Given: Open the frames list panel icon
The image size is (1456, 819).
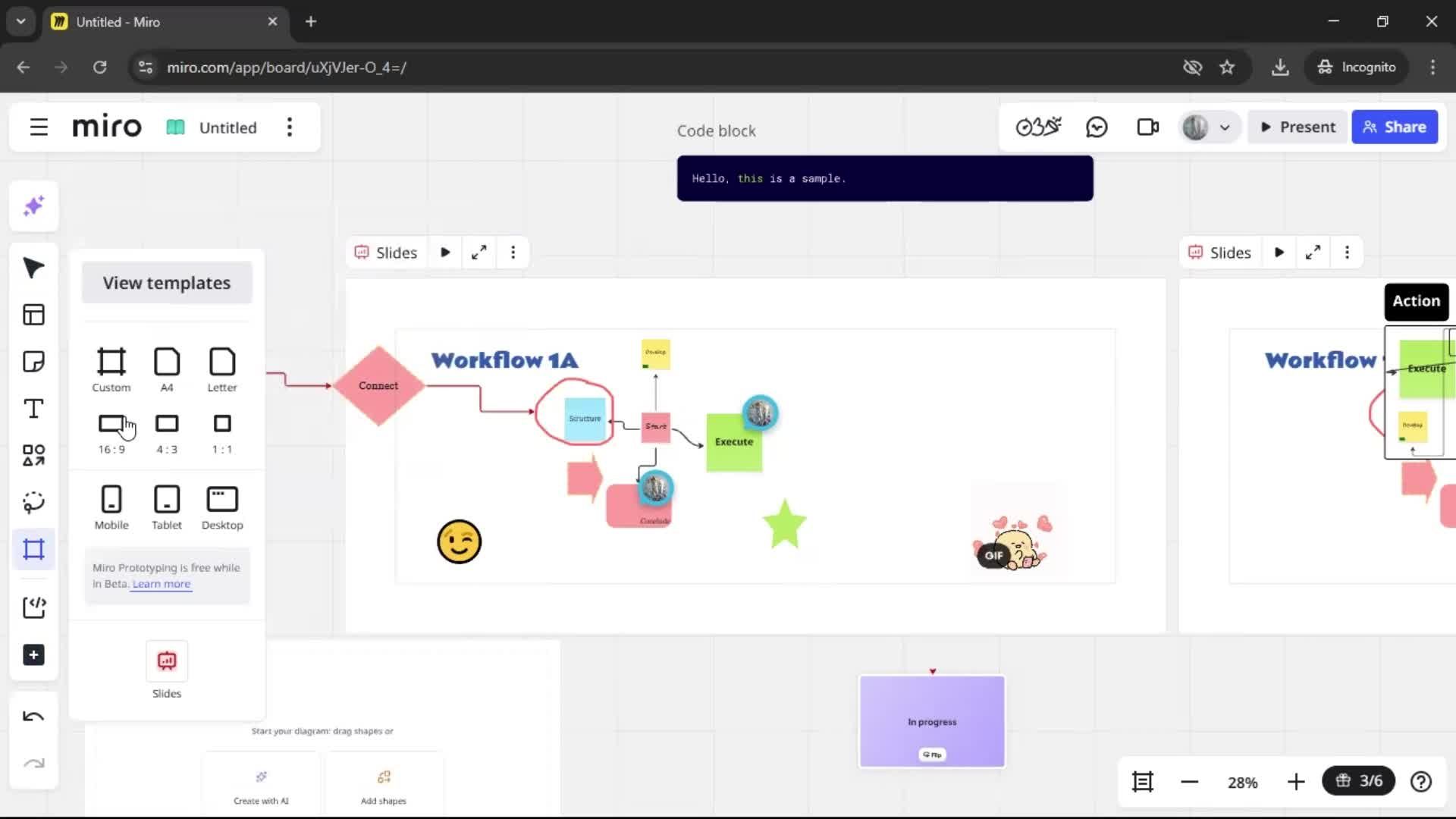Looking at the screenshot, I should (1142, 781).
